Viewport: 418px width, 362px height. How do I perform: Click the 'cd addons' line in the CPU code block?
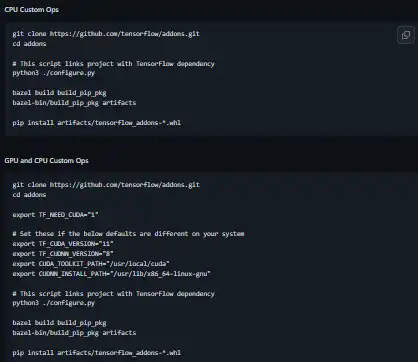29,44
